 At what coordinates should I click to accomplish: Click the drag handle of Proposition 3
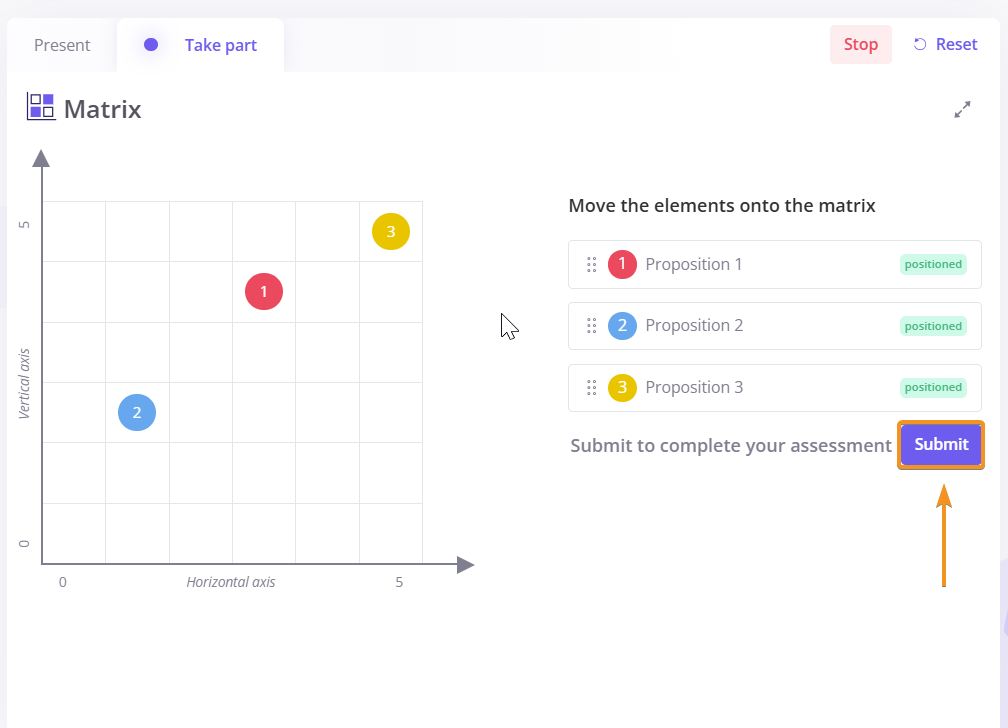pyautogui.click(x=591, y=388)
